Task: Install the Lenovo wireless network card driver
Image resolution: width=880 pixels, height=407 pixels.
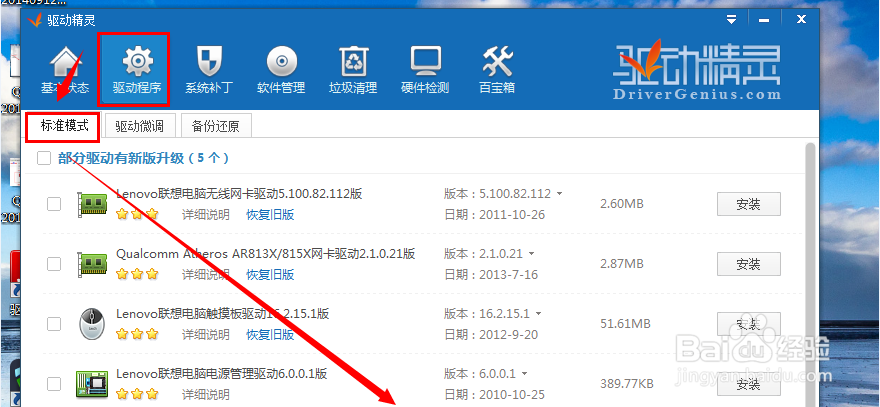Action: pyautogui.click(x=749, y=204)
